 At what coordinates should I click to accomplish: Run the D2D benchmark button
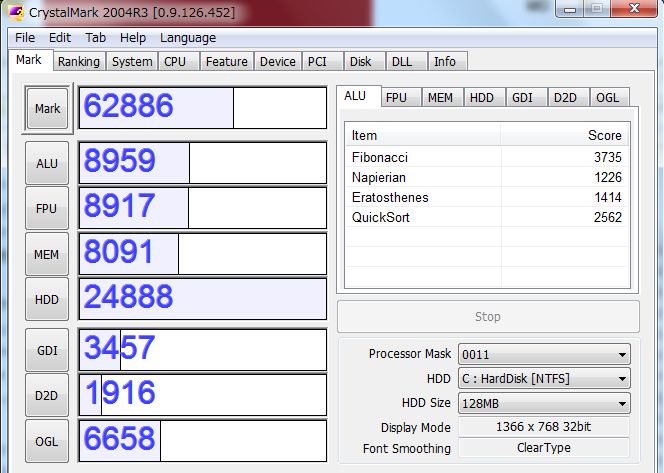(x=47, y=396)
